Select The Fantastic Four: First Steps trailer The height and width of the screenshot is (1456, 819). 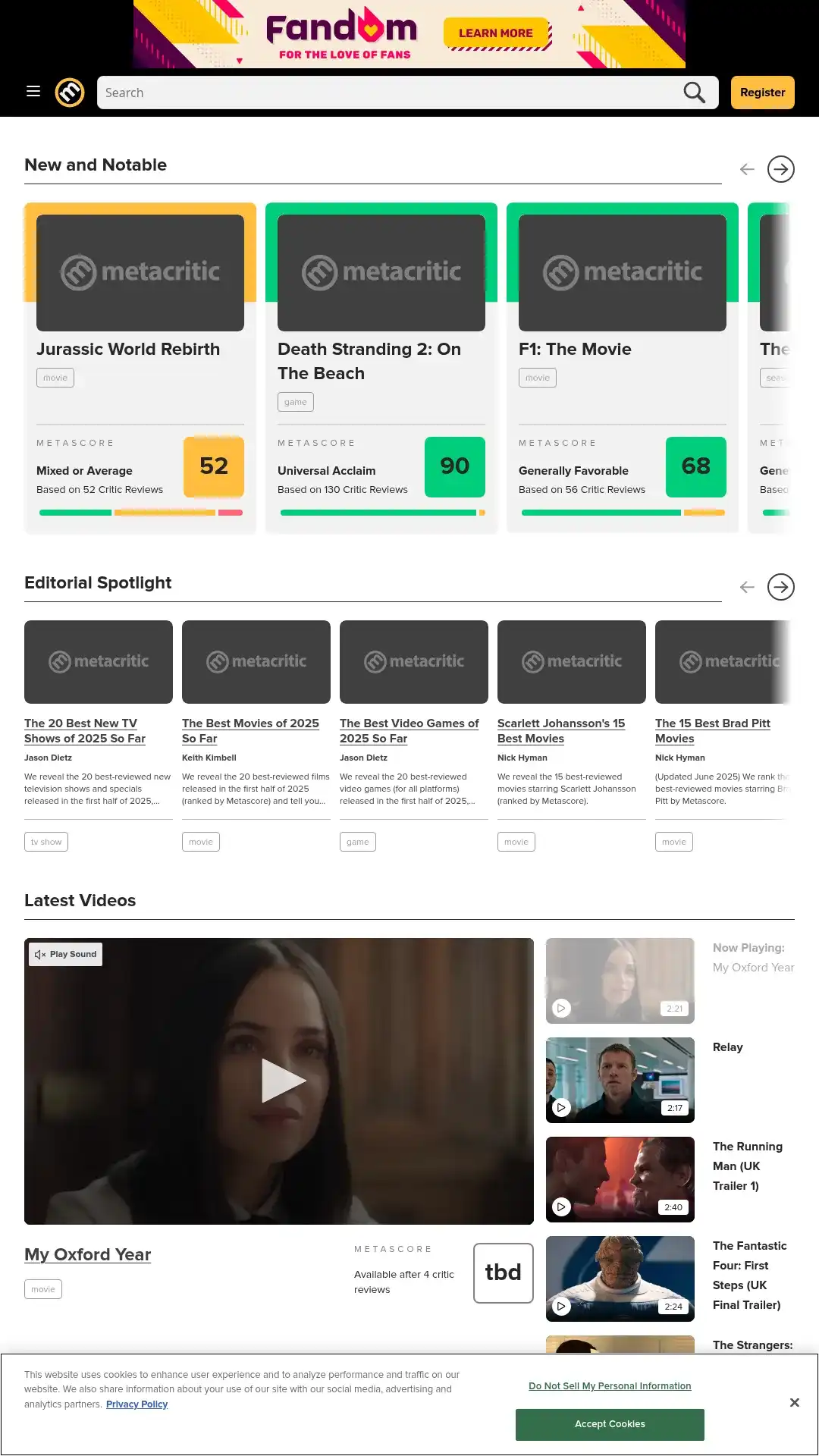[x=750, y=1276]
